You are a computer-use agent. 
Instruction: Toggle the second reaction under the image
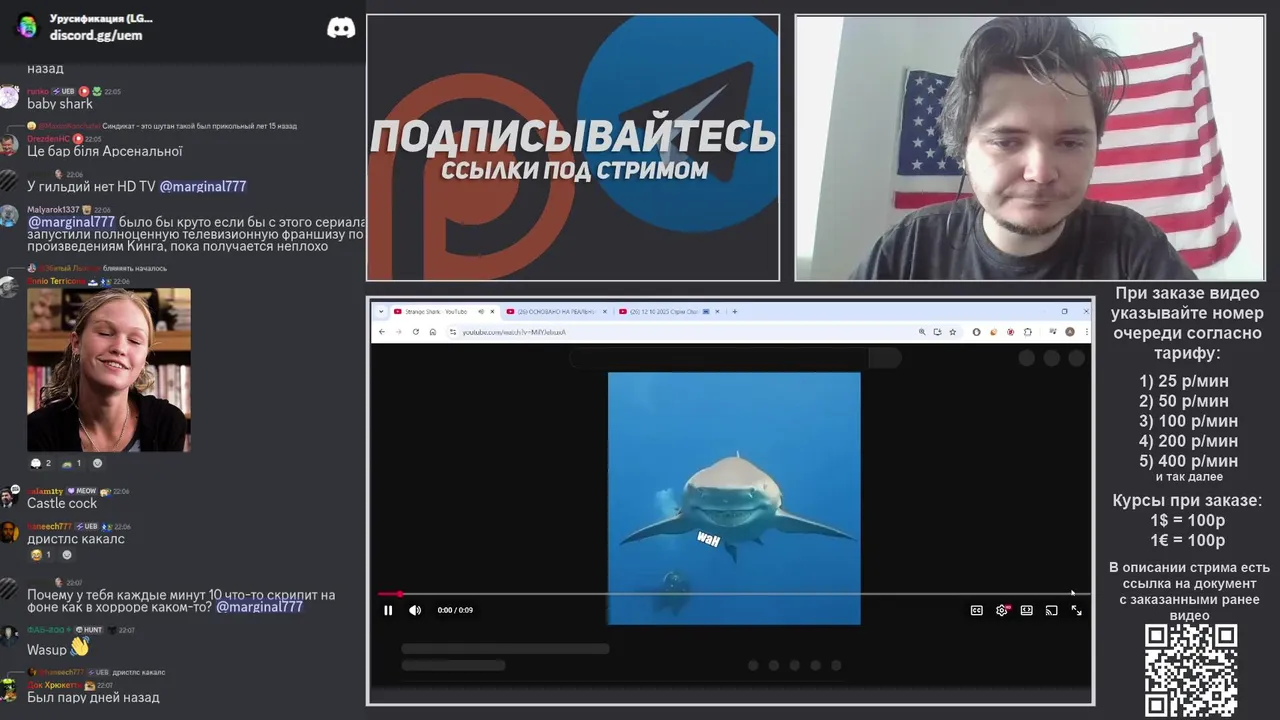coord(72,463)
